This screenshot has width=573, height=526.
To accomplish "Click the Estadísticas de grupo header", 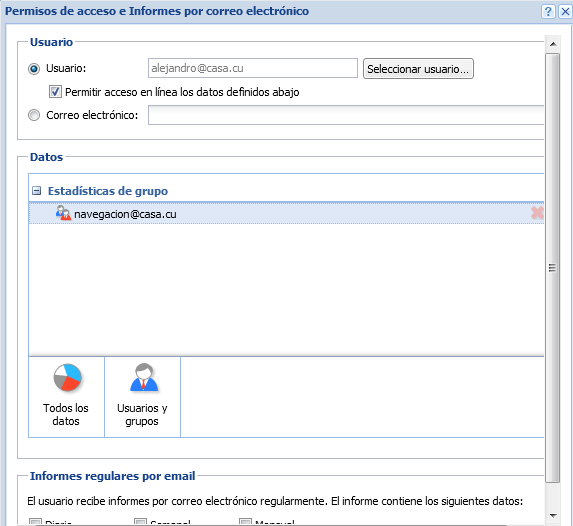I will [x=108, y=191].
